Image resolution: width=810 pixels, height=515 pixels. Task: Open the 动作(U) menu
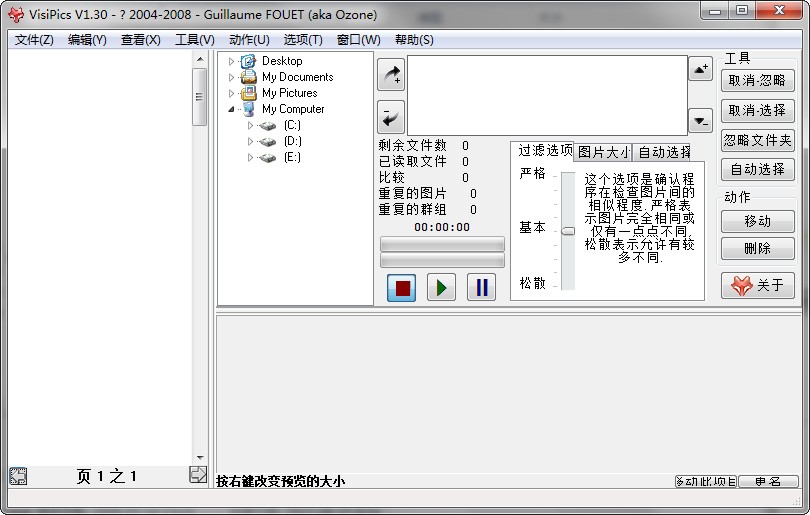pyautogui.click(x=249, y=40)
